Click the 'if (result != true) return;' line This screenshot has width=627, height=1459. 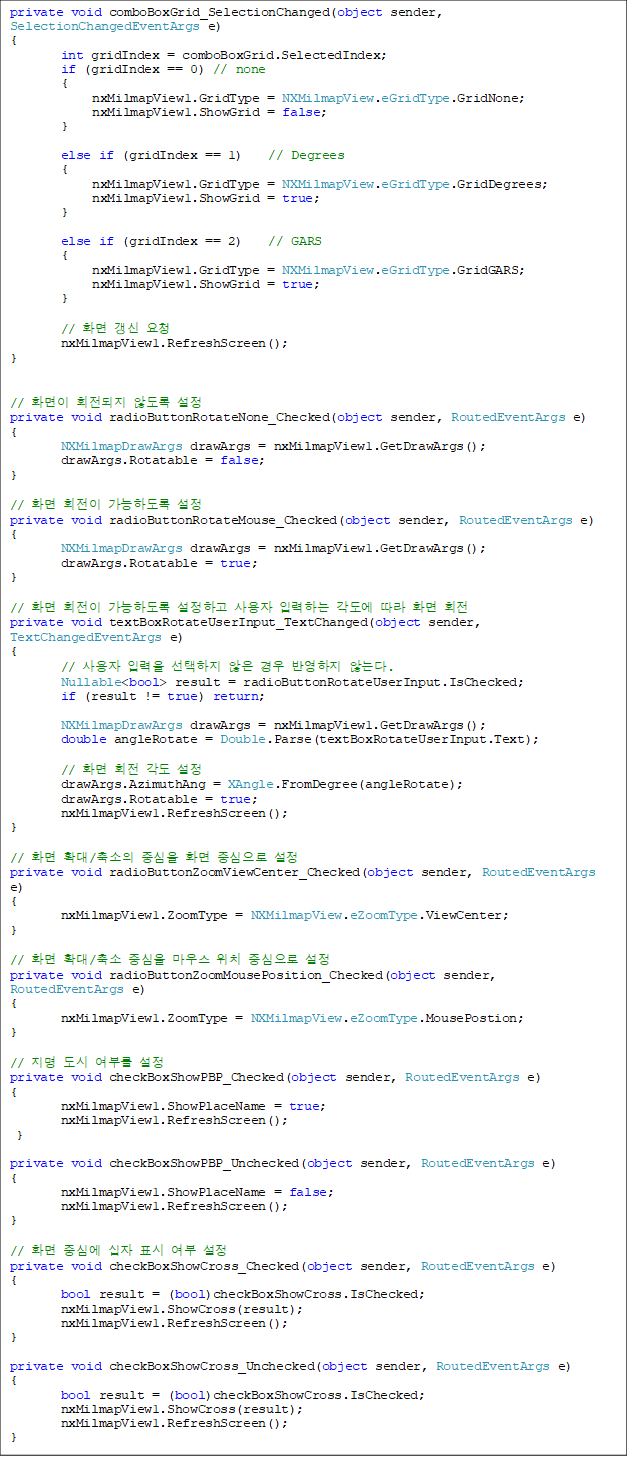[162, 696]
